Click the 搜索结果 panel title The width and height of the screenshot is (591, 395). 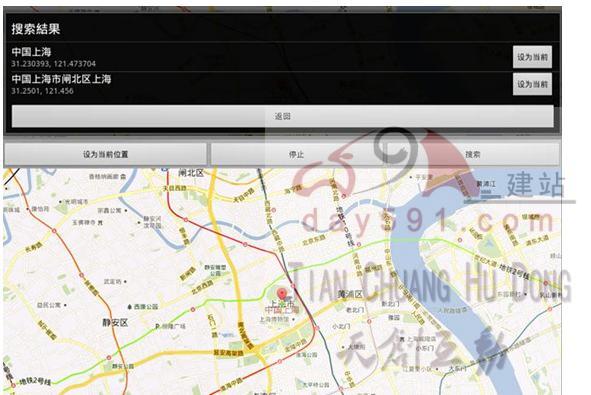tap(36, 29)
